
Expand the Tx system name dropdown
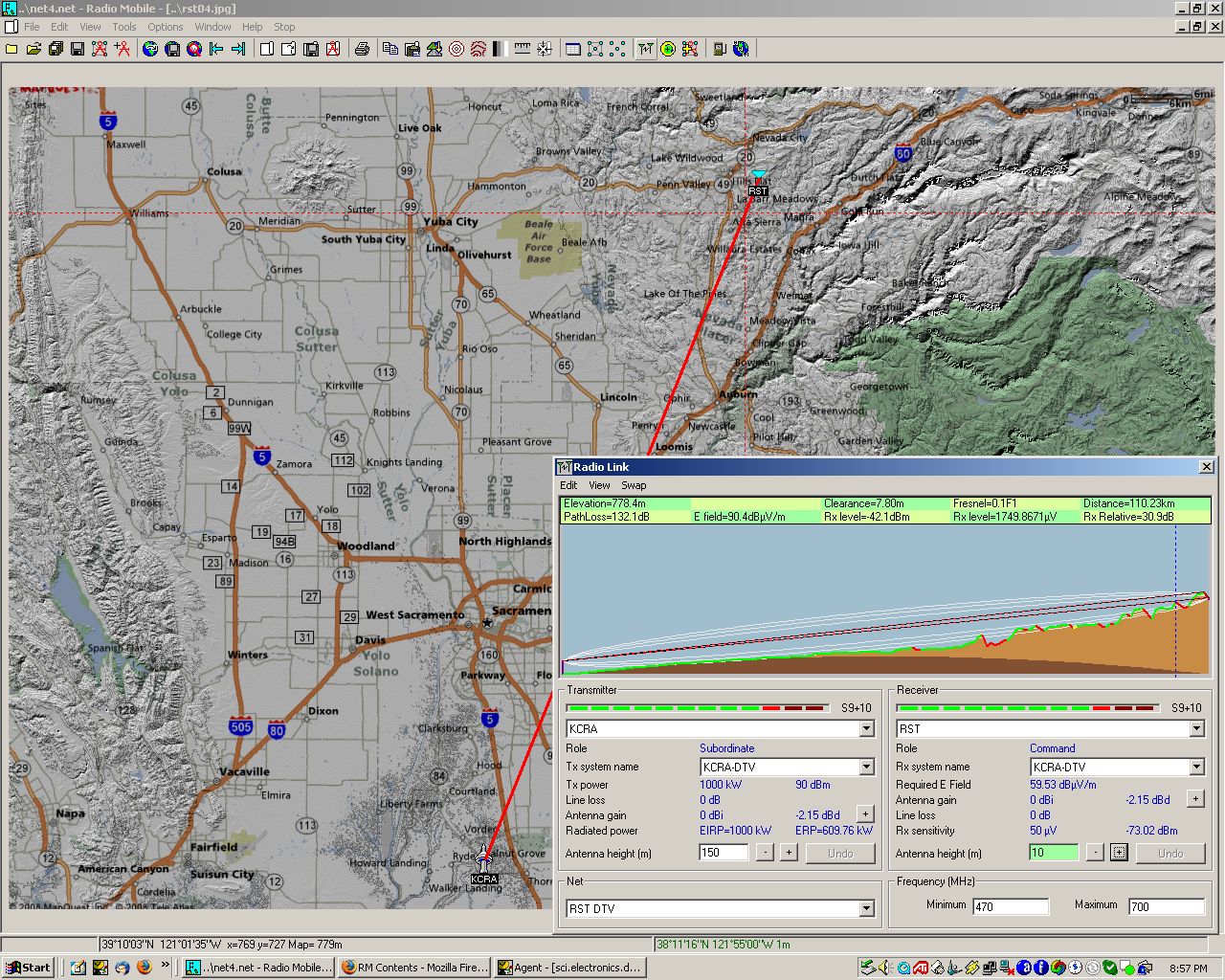866,767
